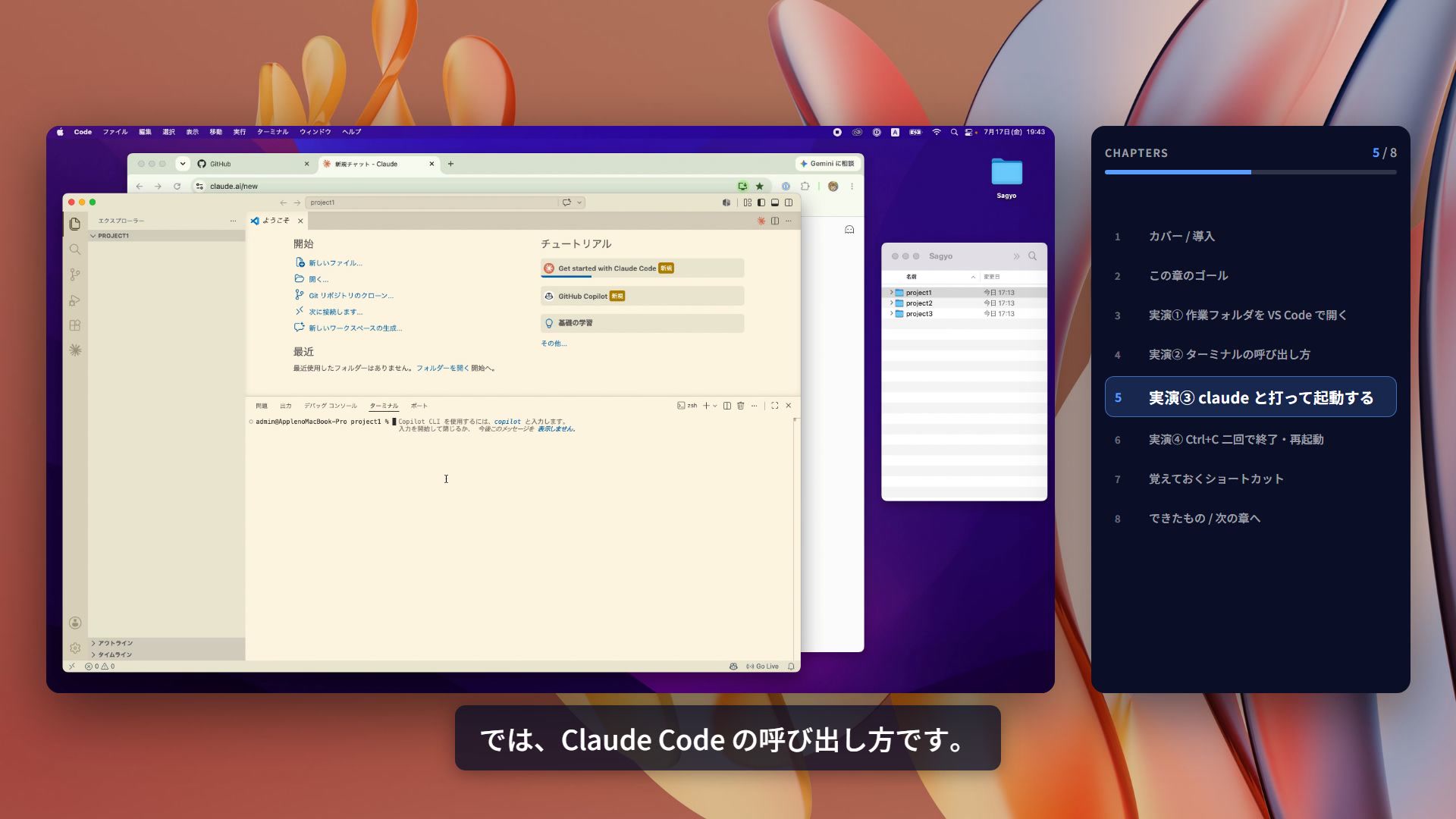Image resolution: width=1456 pixels, height=819 pixels.
Task: Split the terminal pane
Action: [726, 406]
